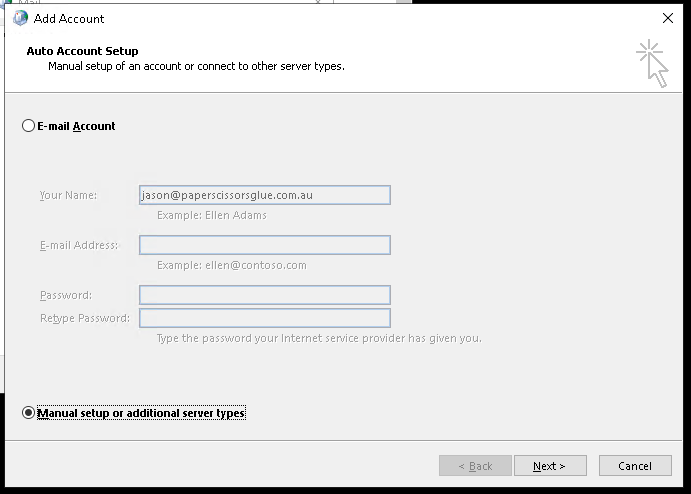Screen dimensions: 691x494
Task: Click the 'Example: ellen@contoso.com' hint text
Action: coord(231,265)
